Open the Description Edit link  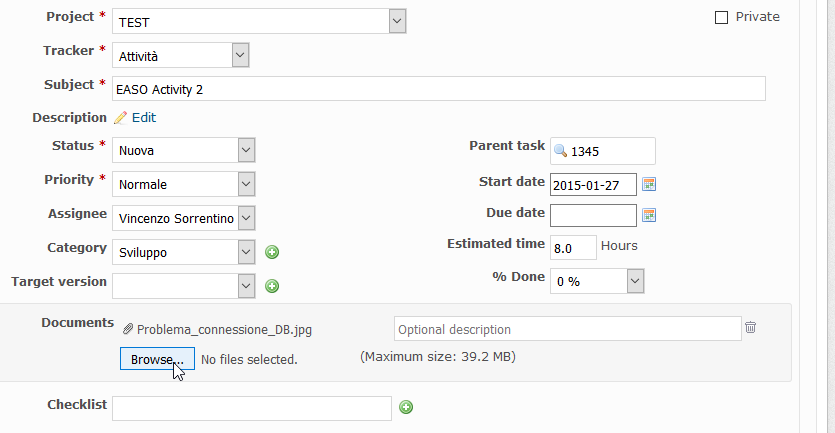click(144, 118)
